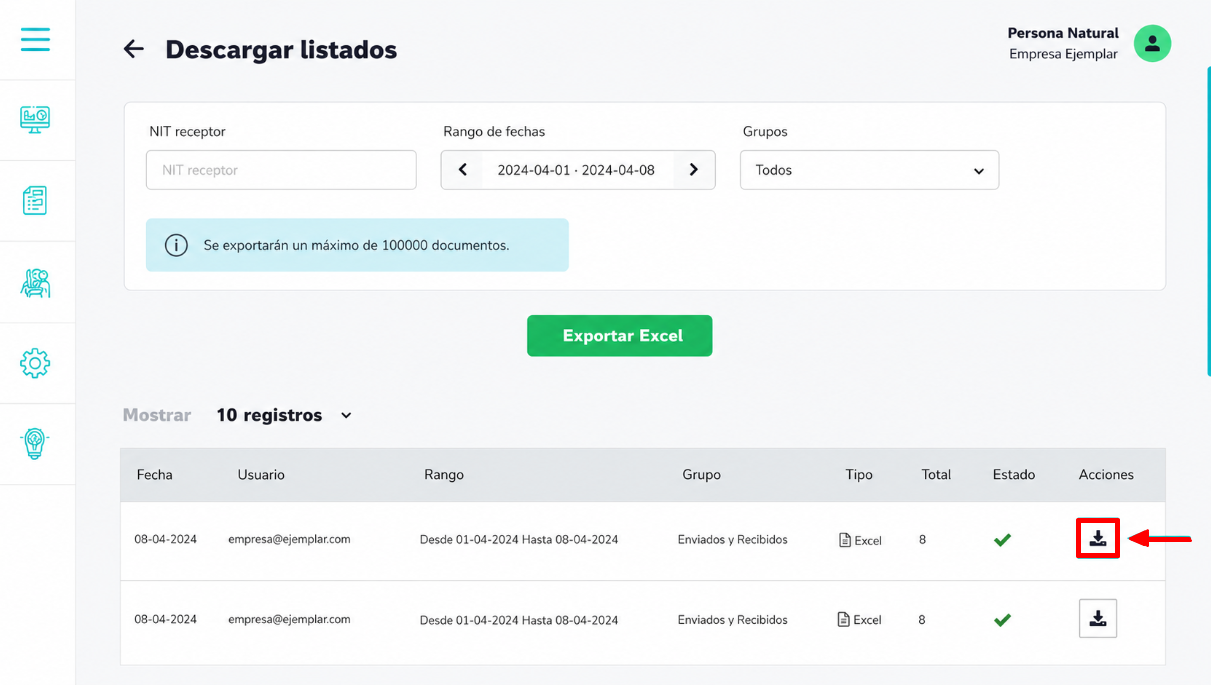This screenshot has width=1211, height=685.
Task: Click the second row's Enviados y Recibidos
Action: pyautogui.click(x=733, y=620)
